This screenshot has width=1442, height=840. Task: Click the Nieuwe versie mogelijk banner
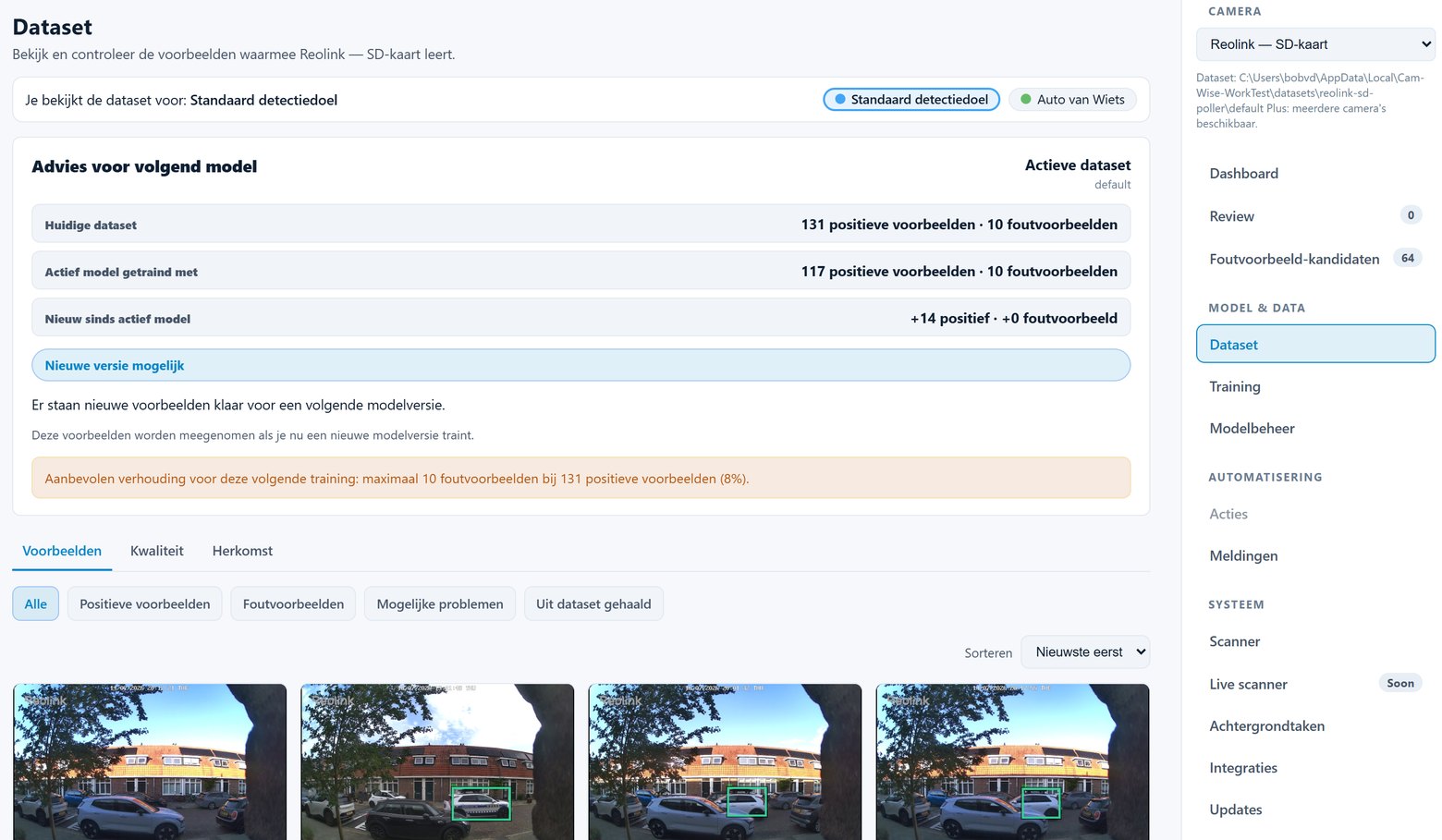580,365
